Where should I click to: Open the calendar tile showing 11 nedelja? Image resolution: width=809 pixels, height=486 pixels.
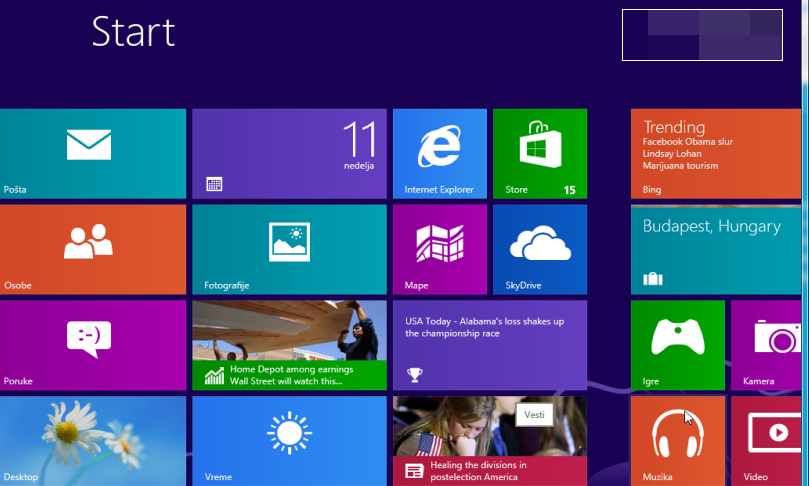[289, 153]
